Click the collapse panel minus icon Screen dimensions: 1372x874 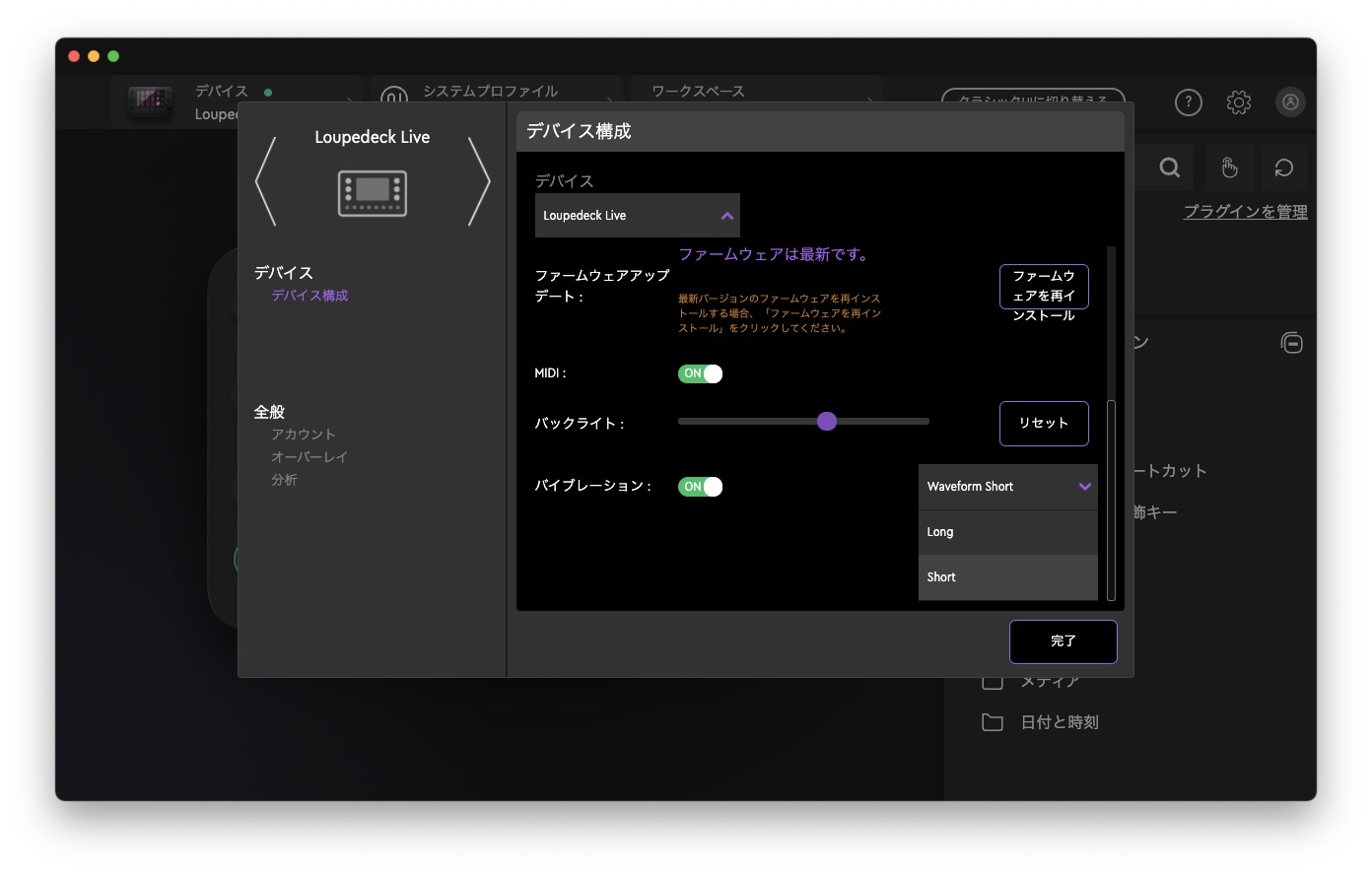click(1291, 343)
